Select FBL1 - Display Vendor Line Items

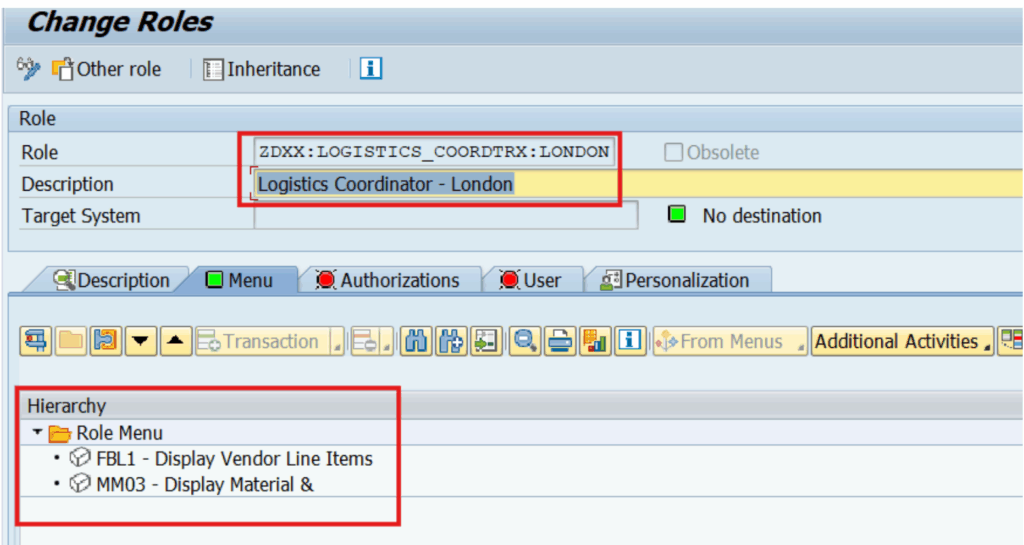[234, 459]
